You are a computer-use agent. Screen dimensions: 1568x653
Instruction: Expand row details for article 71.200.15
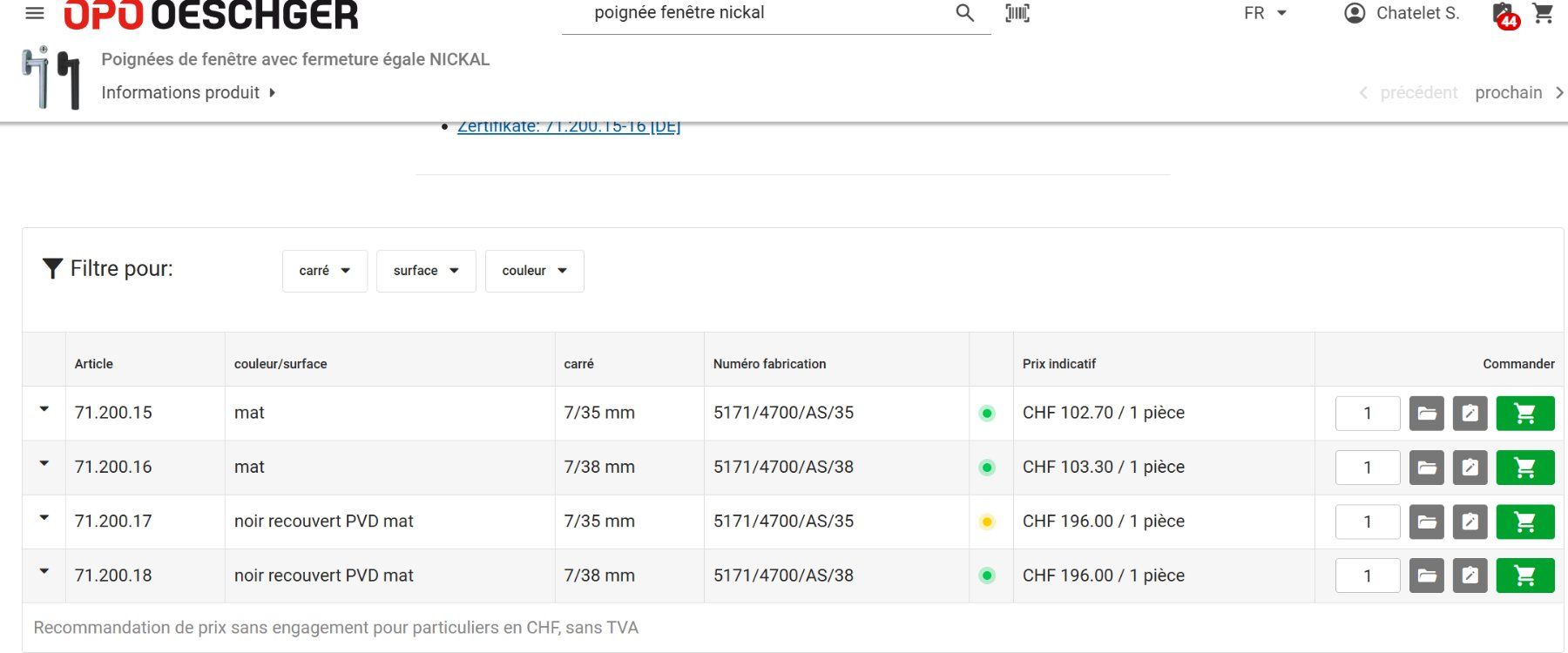point(44,409)
